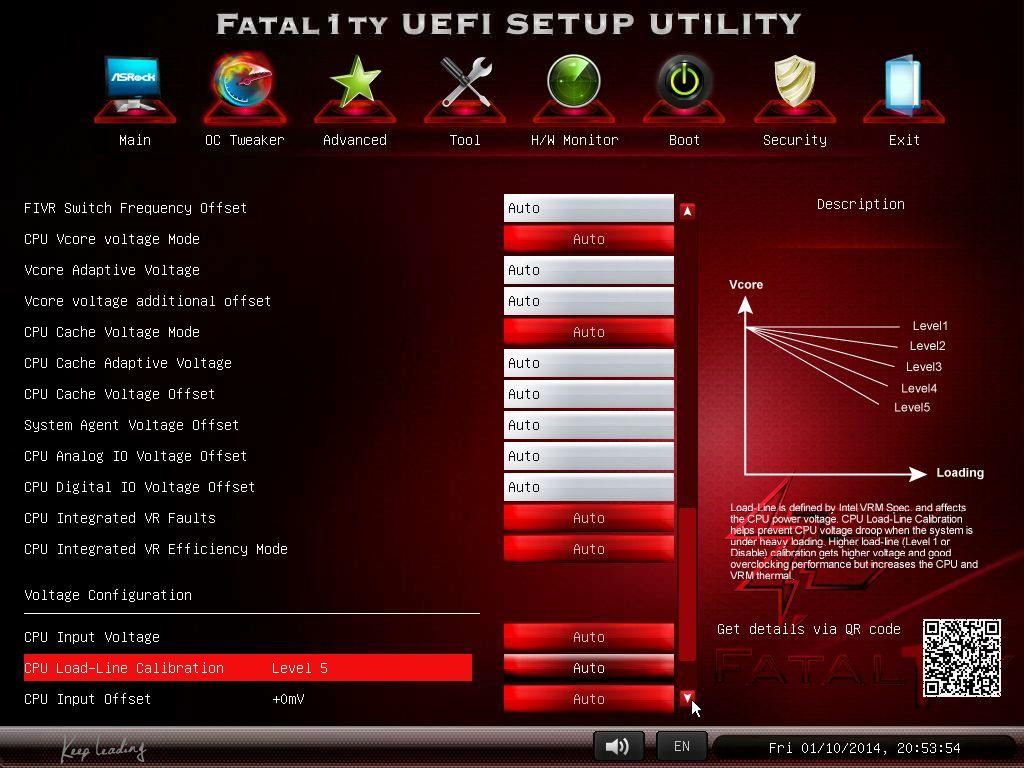Edit the FIVR Switch Frequency Offset field

pos(588,208)
